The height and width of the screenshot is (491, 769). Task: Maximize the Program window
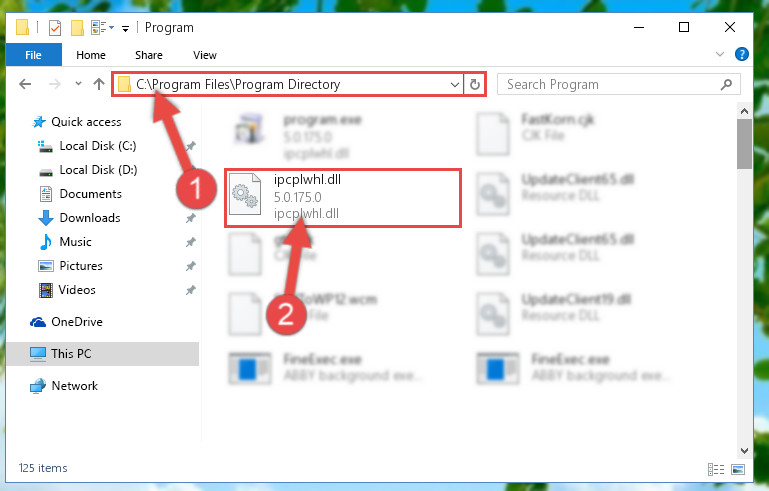pos(684,27)
